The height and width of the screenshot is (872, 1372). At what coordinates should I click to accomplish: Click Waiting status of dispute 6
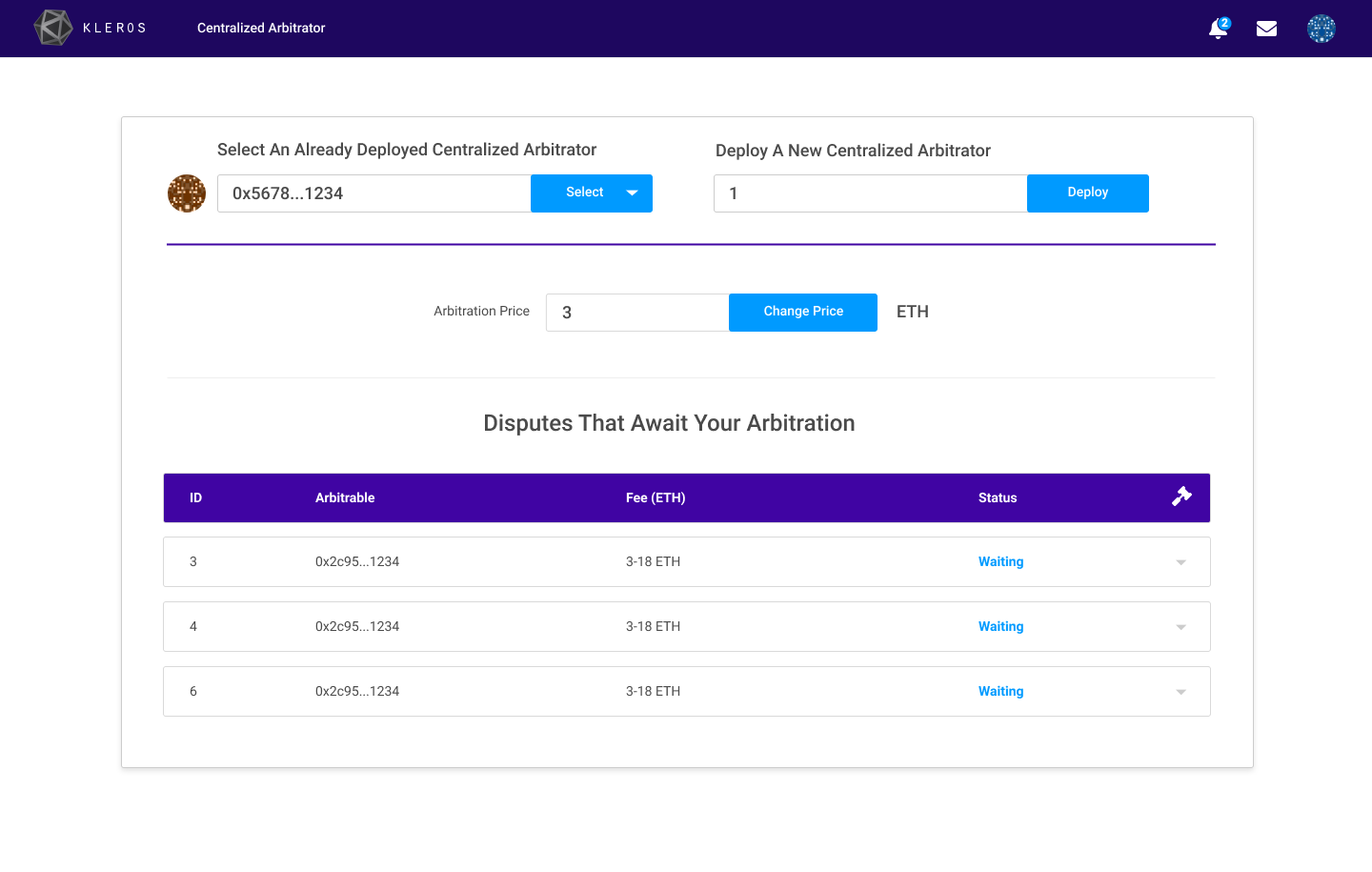1000,691
